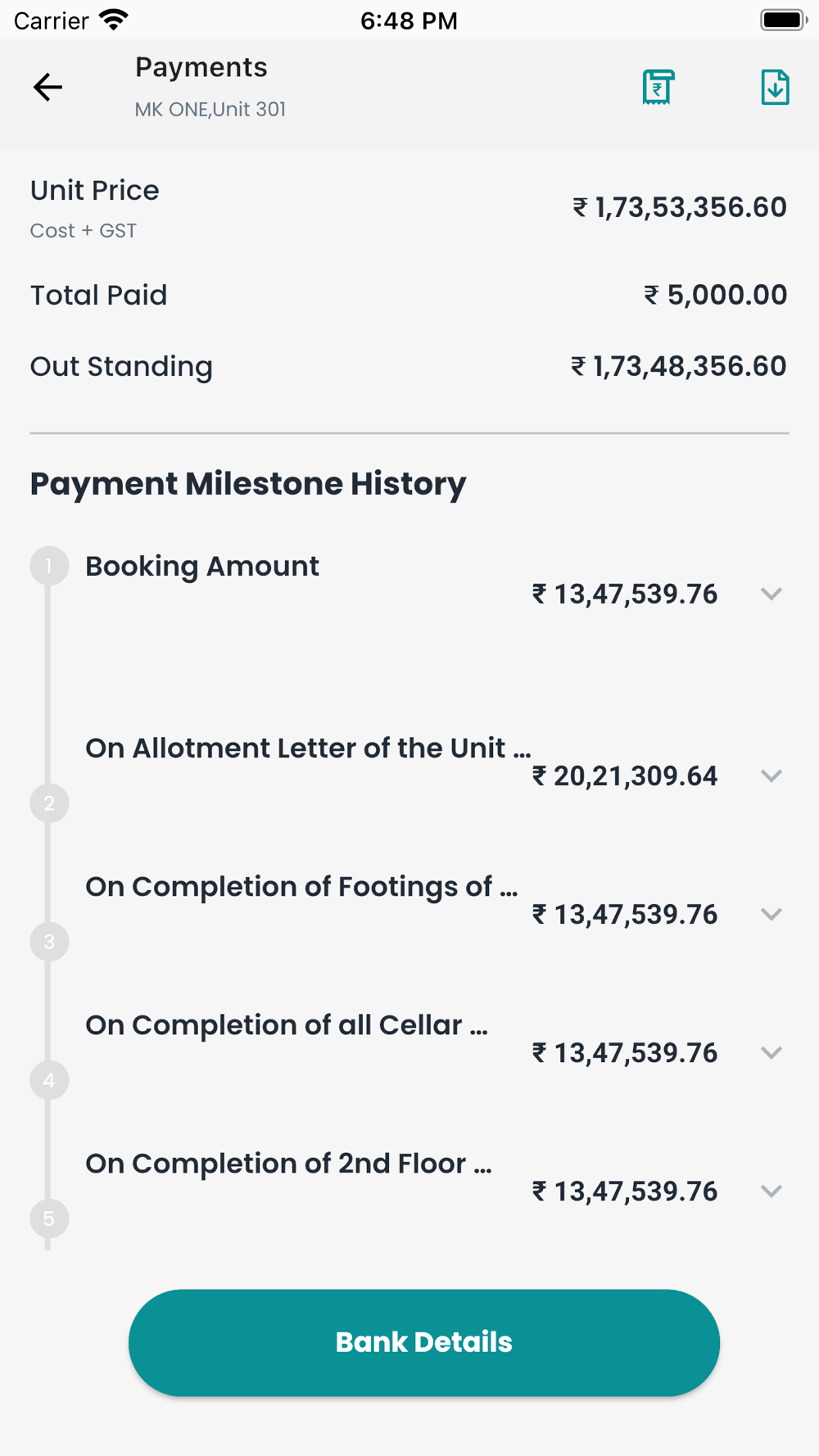Screen dimensions: 819x1456
Task: Expand the Booking Amount milestone chevron
Action: pyautogui.click(x=771, y=594)
